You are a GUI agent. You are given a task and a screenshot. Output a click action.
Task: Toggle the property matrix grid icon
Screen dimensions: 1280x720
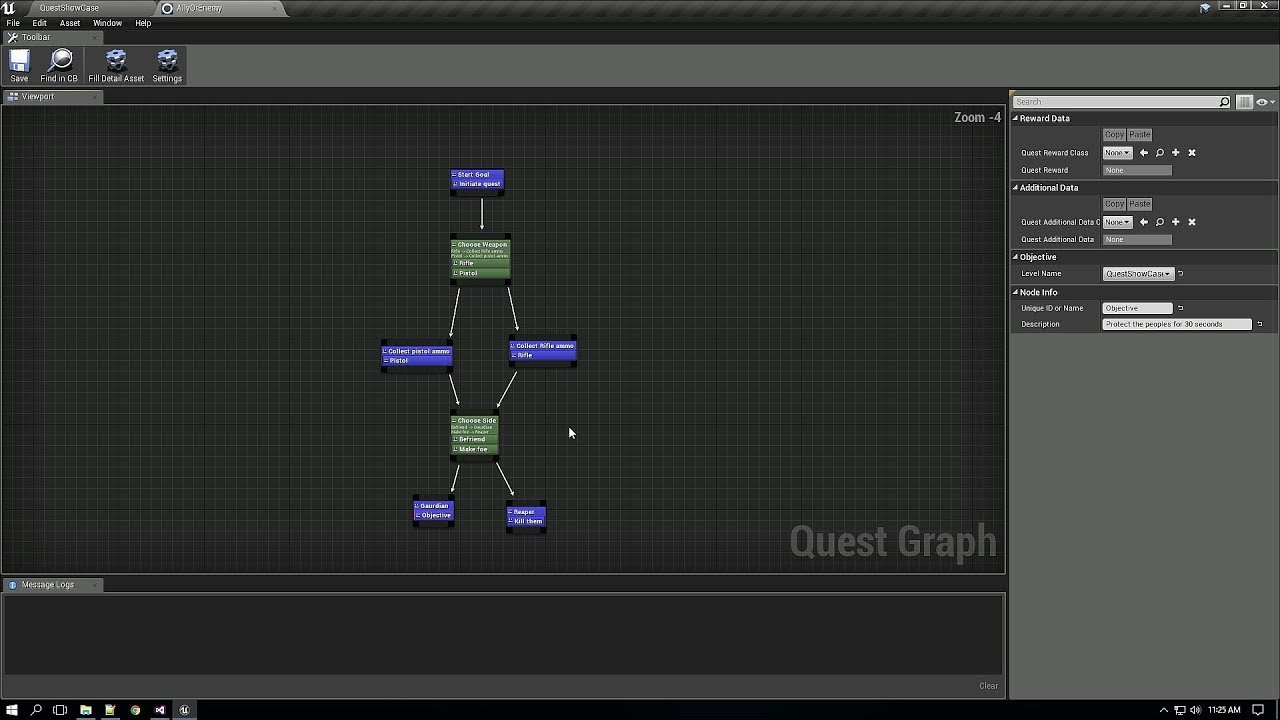(1244, 102)
